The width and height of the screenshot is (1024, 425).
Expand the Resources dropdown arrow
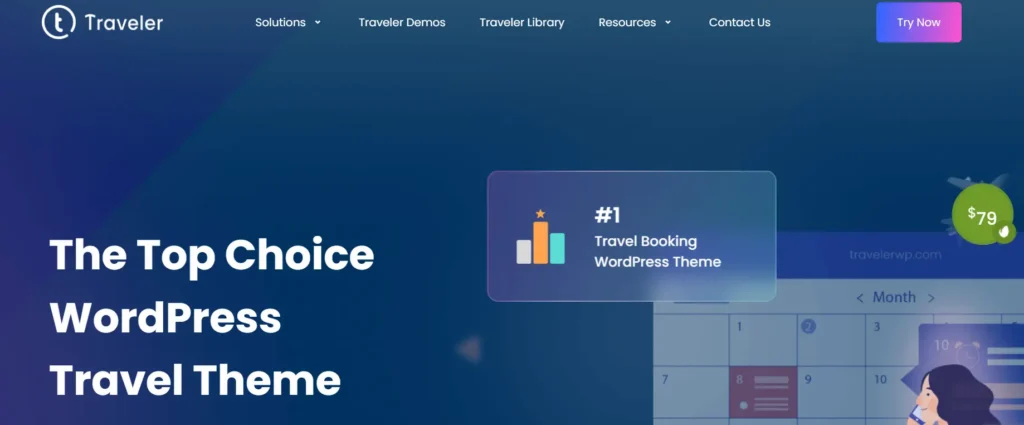click(x=668, y=22)
